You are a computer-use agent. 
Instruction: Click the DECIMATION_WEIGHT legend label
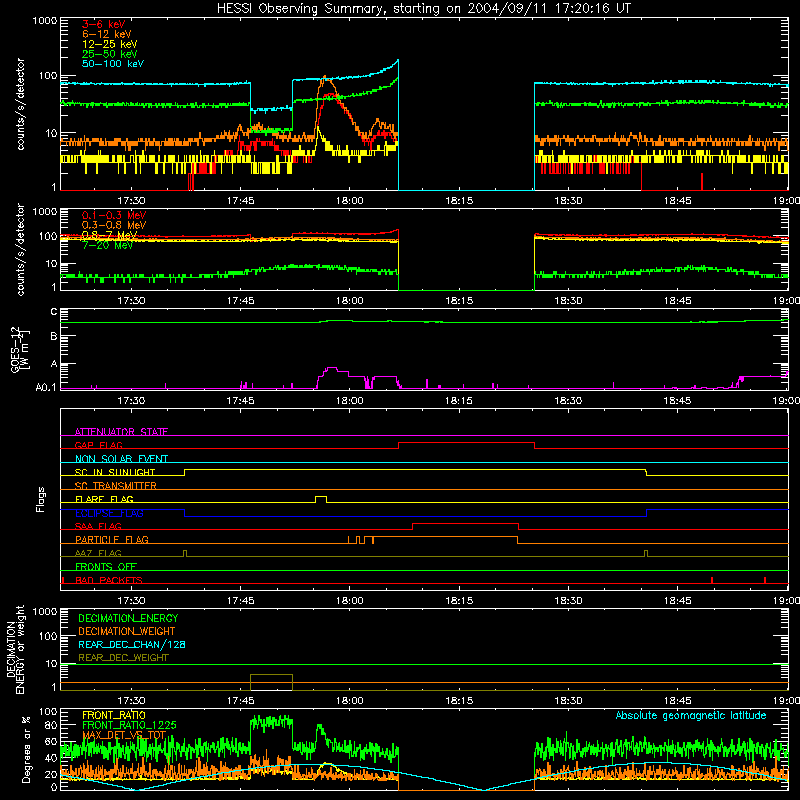coord(127,631)
